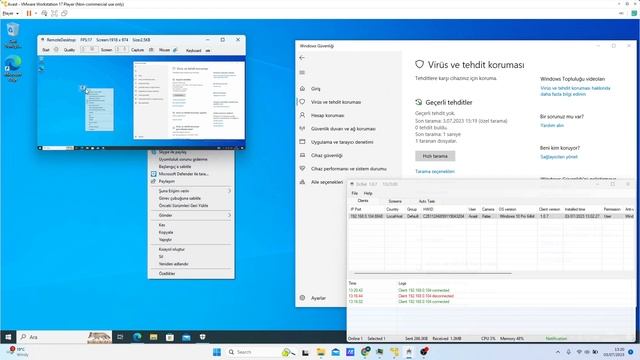Open Cihaz performansı ve sistem durumu
The width and height of the screenshot is (640, 360).
coord(348,169)
